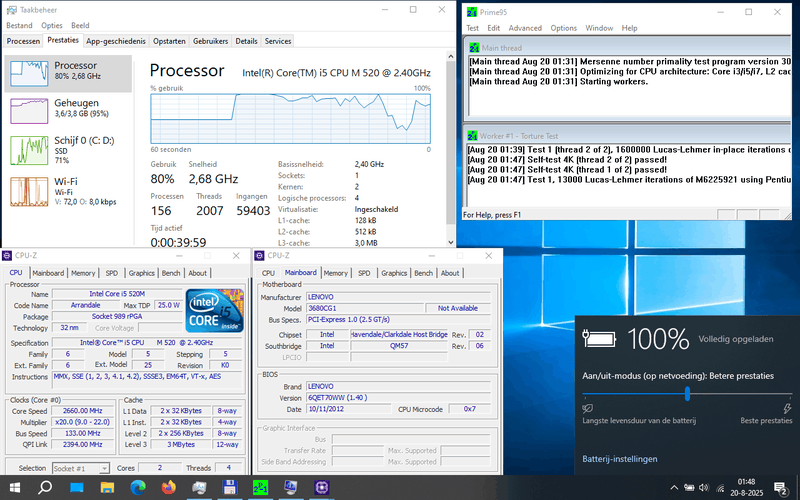Open taskbar search magnifier
The height and width of the screenshot is (500, 800).
click(45, 487)
